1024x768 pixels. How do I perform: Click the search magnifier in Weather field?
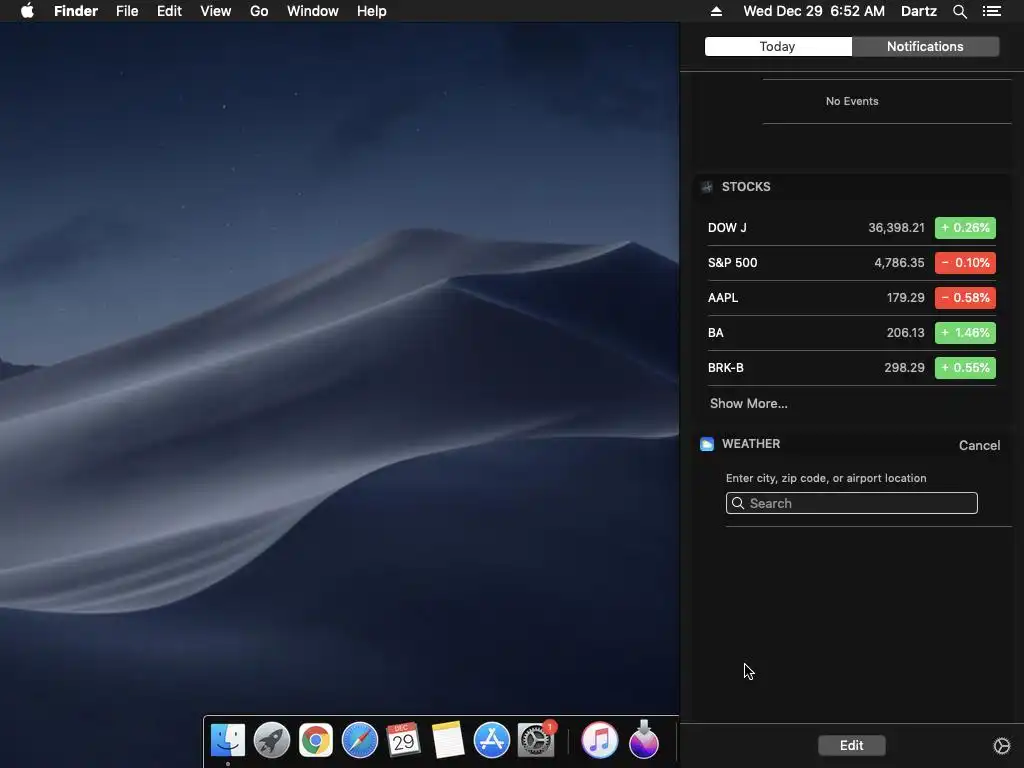[x=738, y=503]
